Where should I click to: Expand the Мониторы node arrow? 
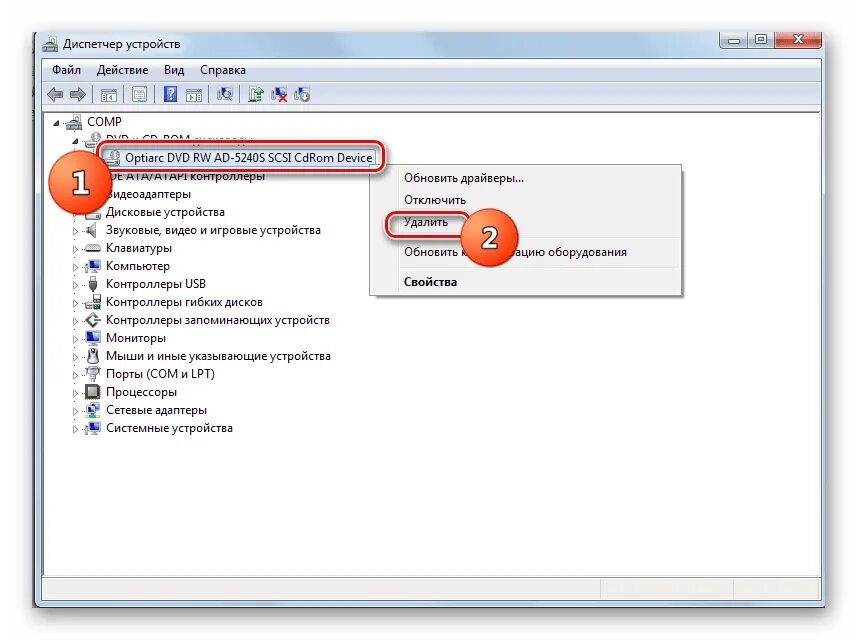[x=75, y=339]
